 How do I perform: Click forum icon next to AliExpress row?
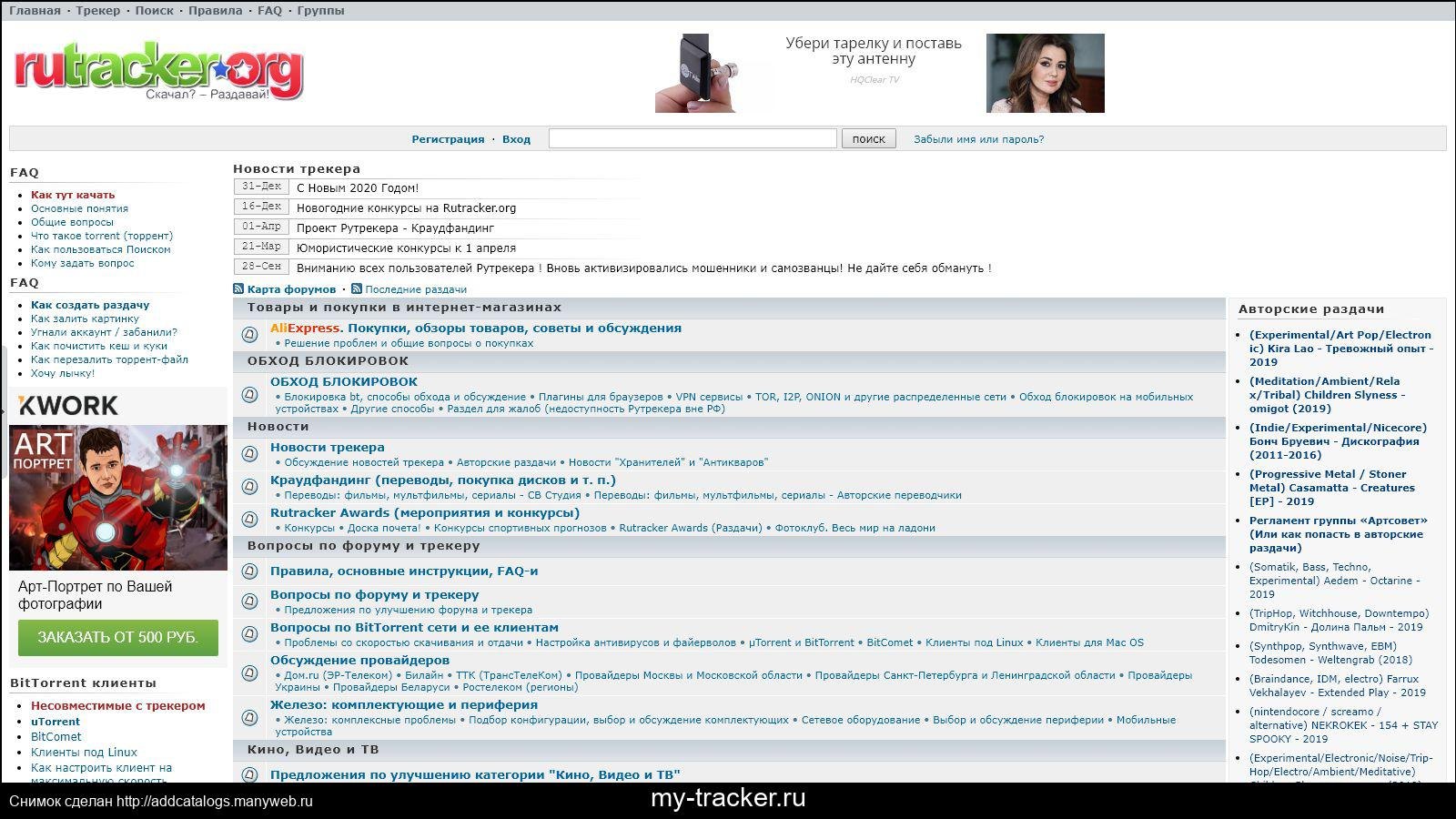click(250, 335)
